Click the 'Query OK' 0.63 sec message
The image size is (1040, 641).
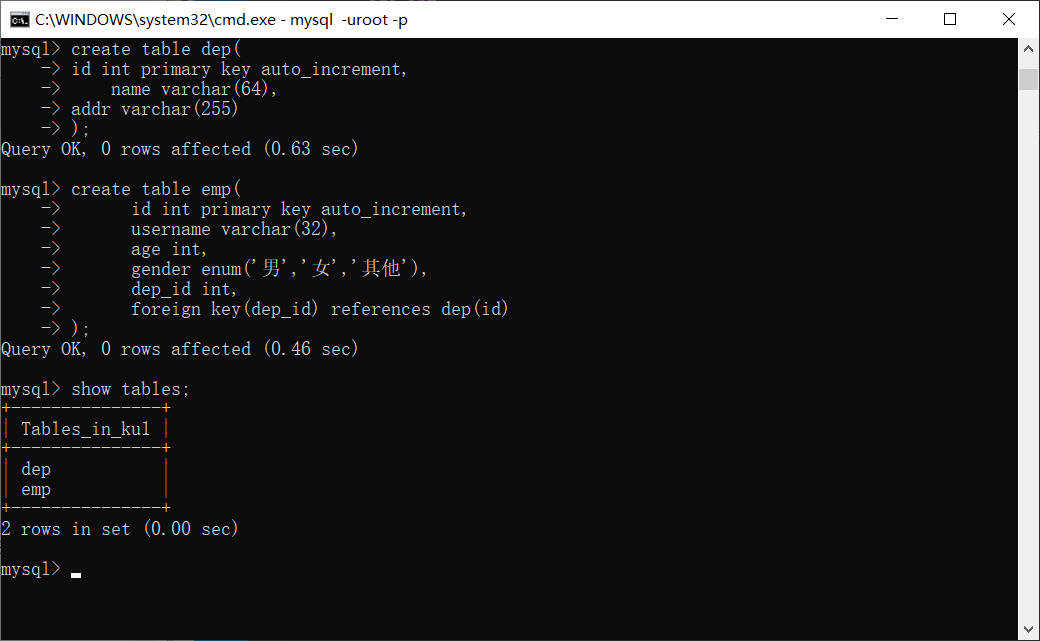[180, 149]
